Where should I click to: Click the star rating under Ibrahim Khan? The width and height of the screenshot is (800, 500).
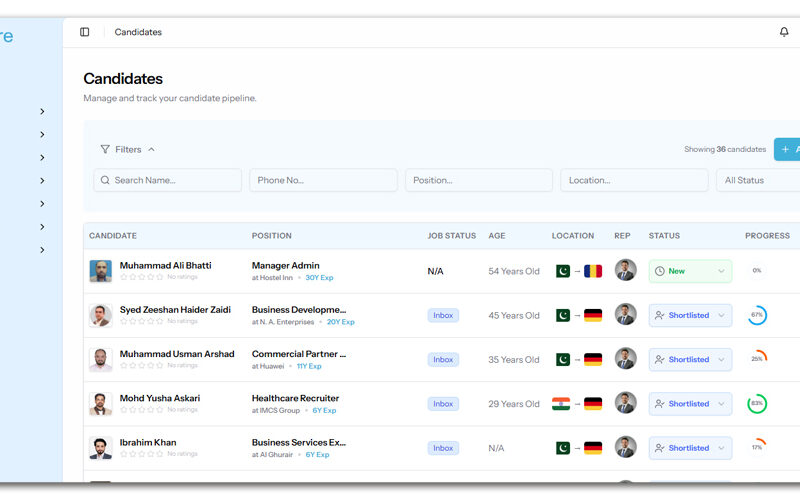coord(141,454)
